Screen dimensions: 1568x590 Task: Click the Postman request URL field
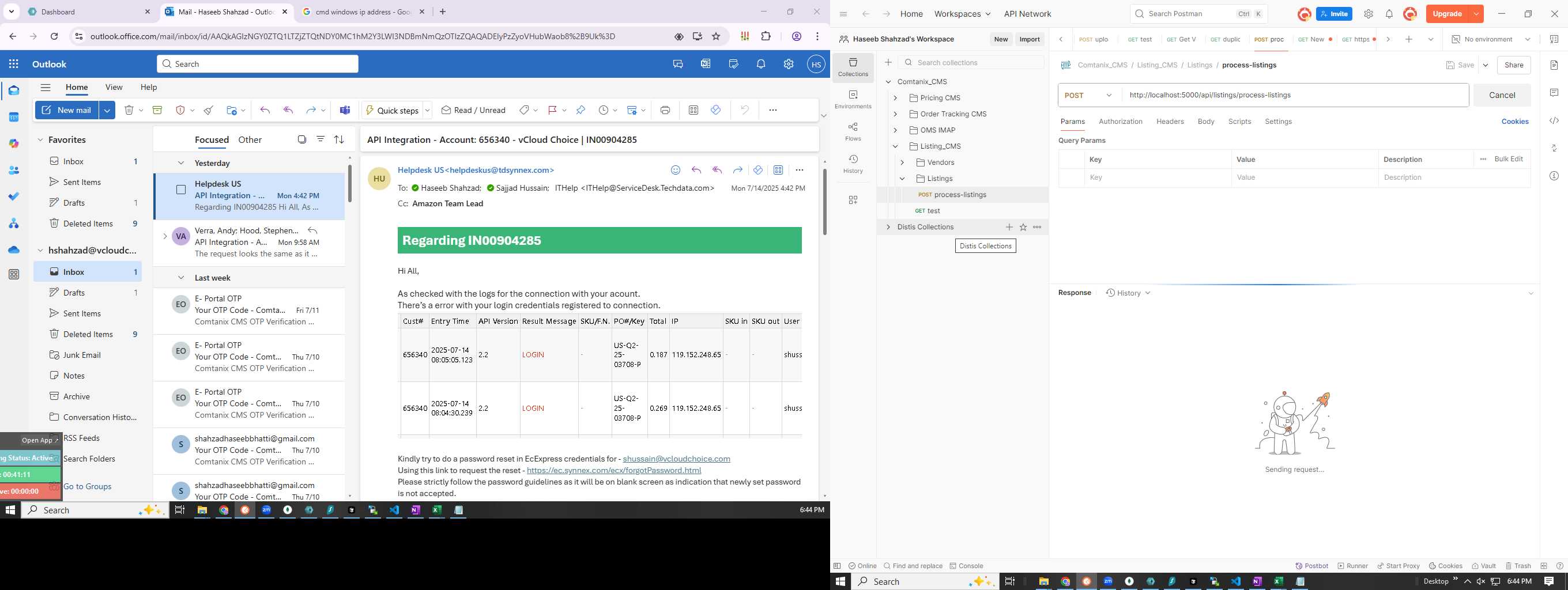1295,96
